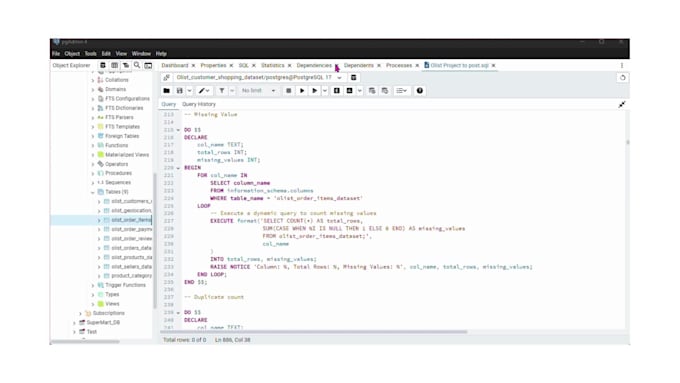Switch to the Dependencies tab
The width and height of the screenshot is (680, 383).
[314, 65]
